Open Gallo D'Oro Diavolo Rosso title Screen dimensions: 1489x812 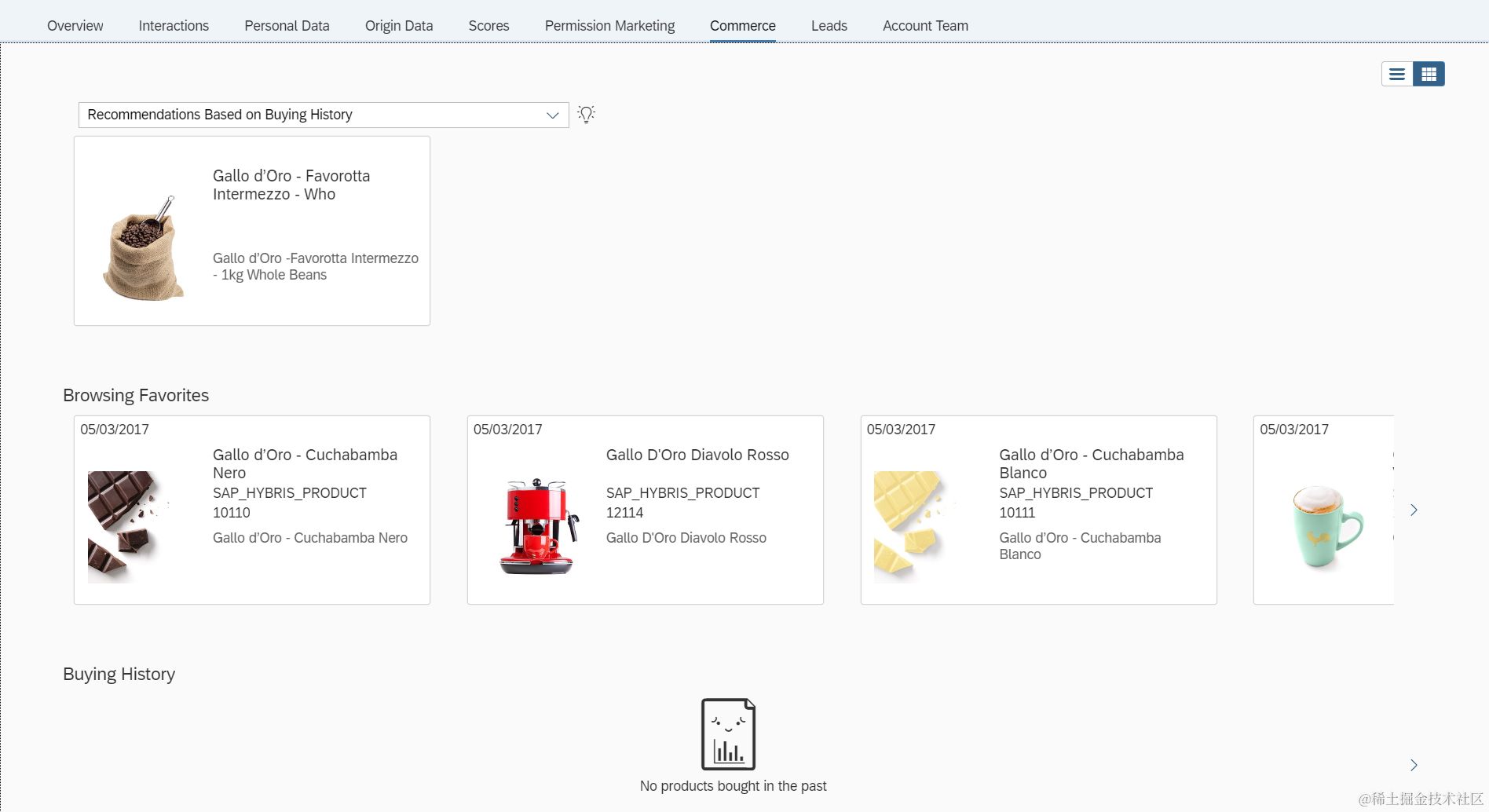pyautogui.click(x=697, y=455)
